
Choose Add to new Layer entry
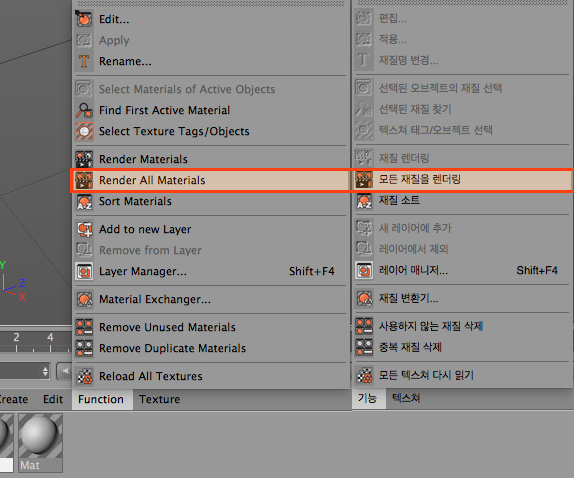(x=210, y=229)
